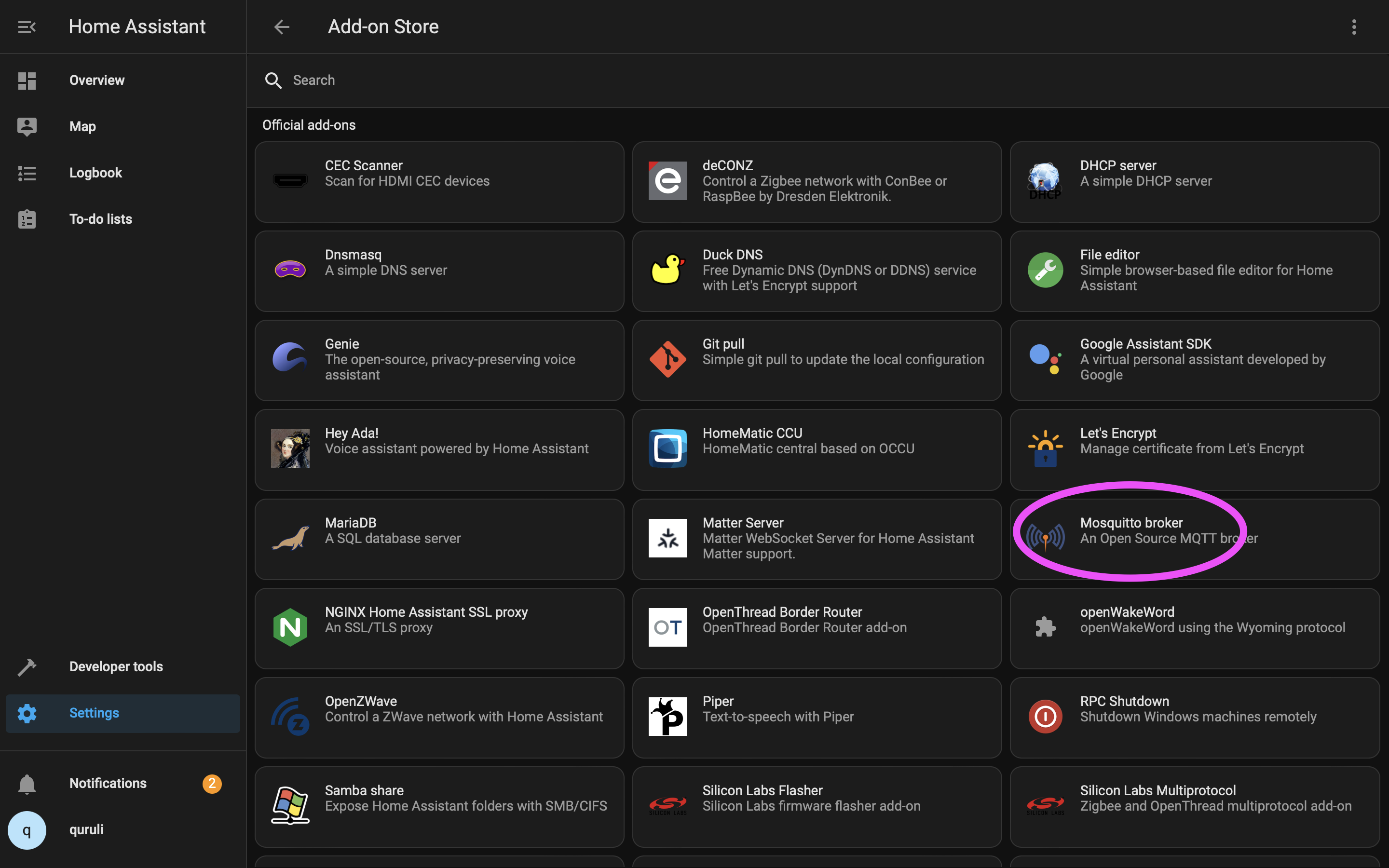Click the Notifications bell icon

click(x=27, y=784)
